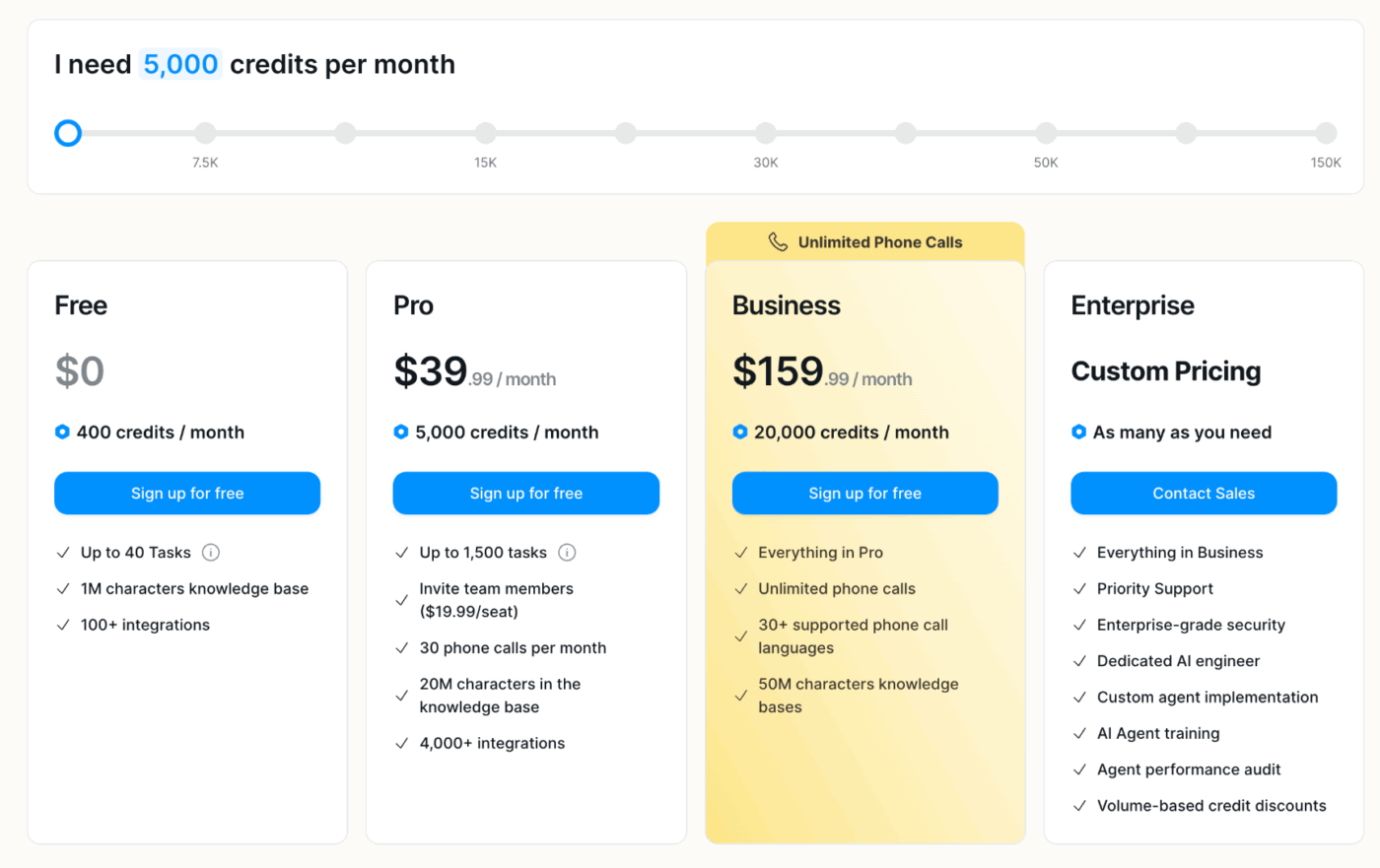Select the bullet beside "20,000 credits / month"

[740, 432]
